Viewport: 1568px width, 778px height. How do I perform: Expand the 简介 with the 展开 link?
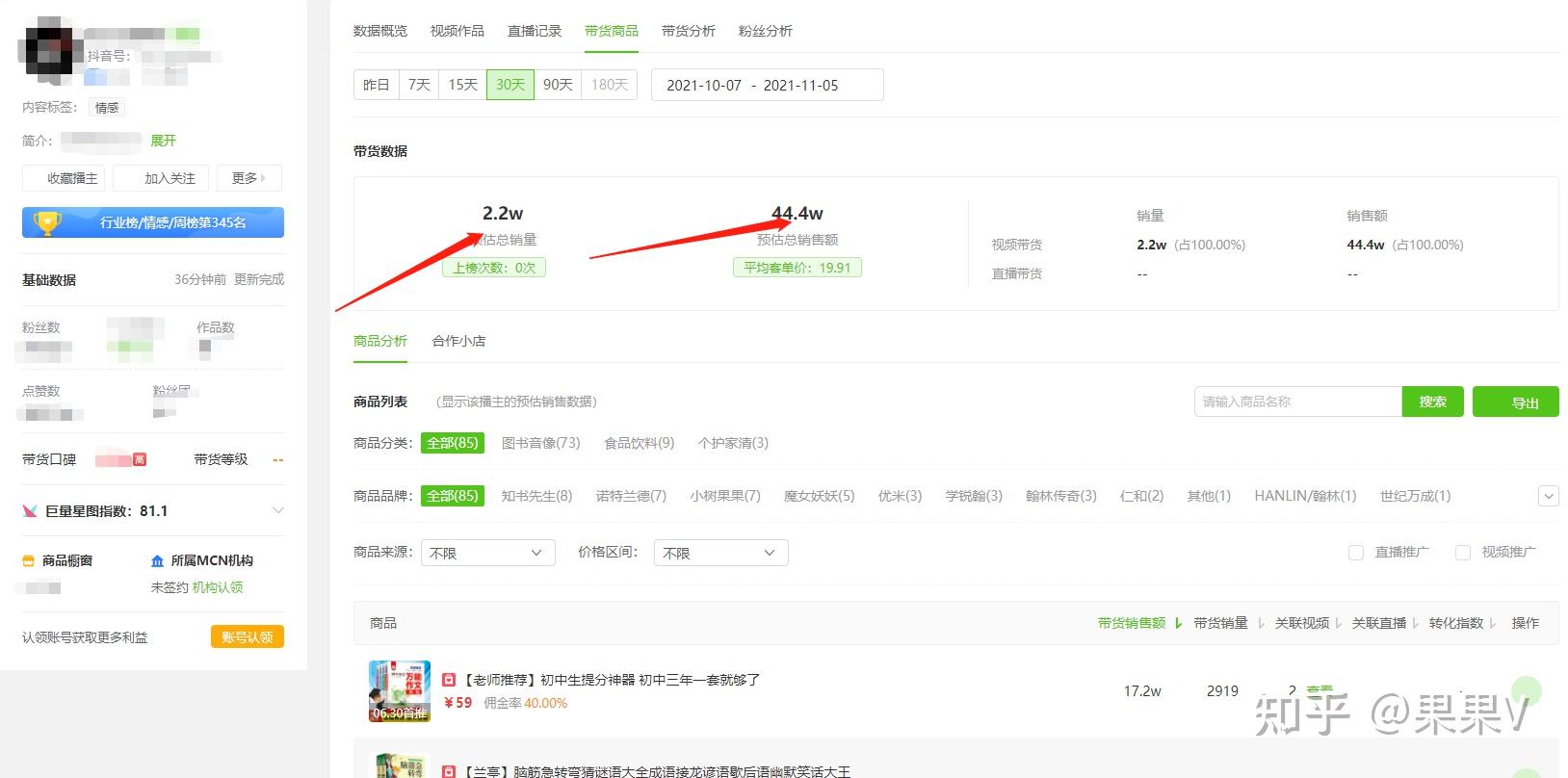point(164,141)
